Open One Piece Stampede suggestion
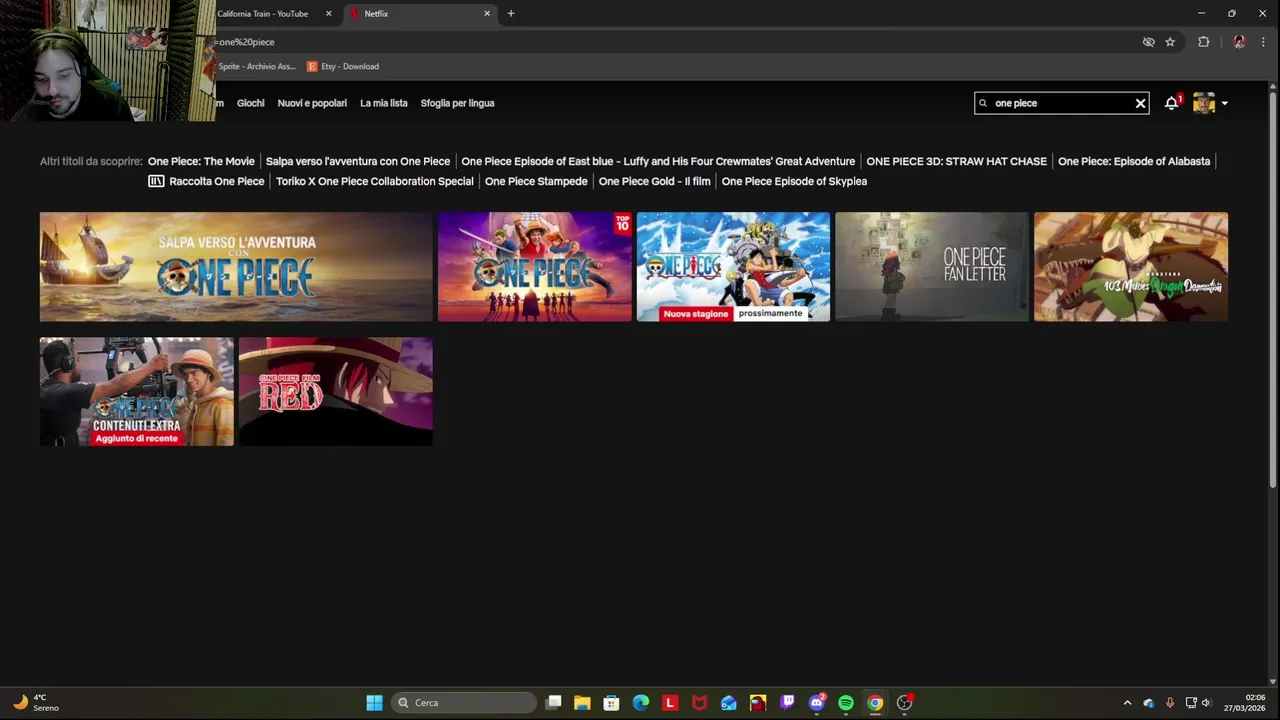Screen dimensions: 1280x720 pos(536,181)
